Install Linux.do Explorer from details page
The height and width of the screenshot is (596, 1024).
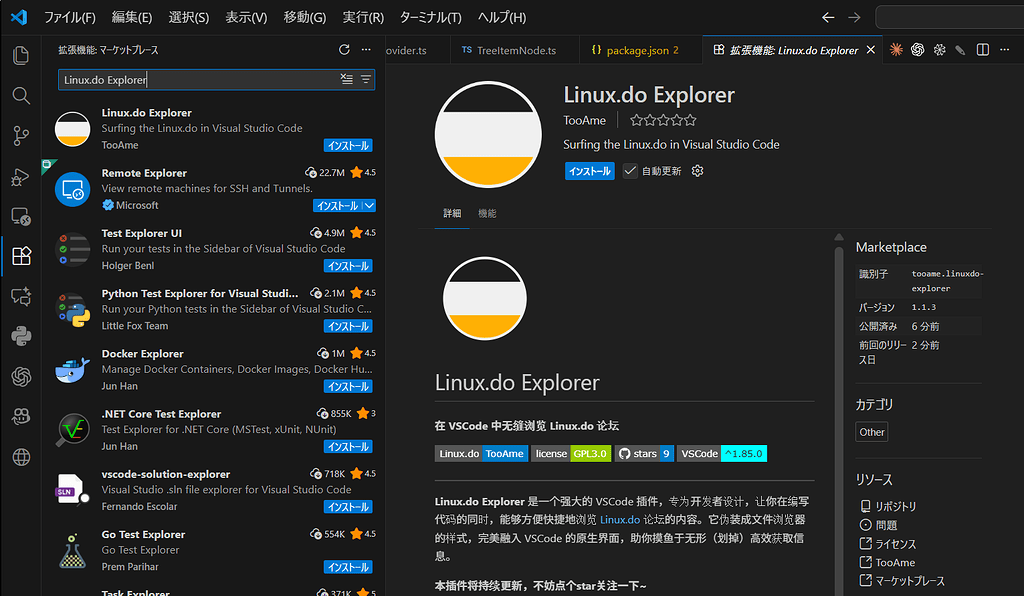(x=590, y=171)
